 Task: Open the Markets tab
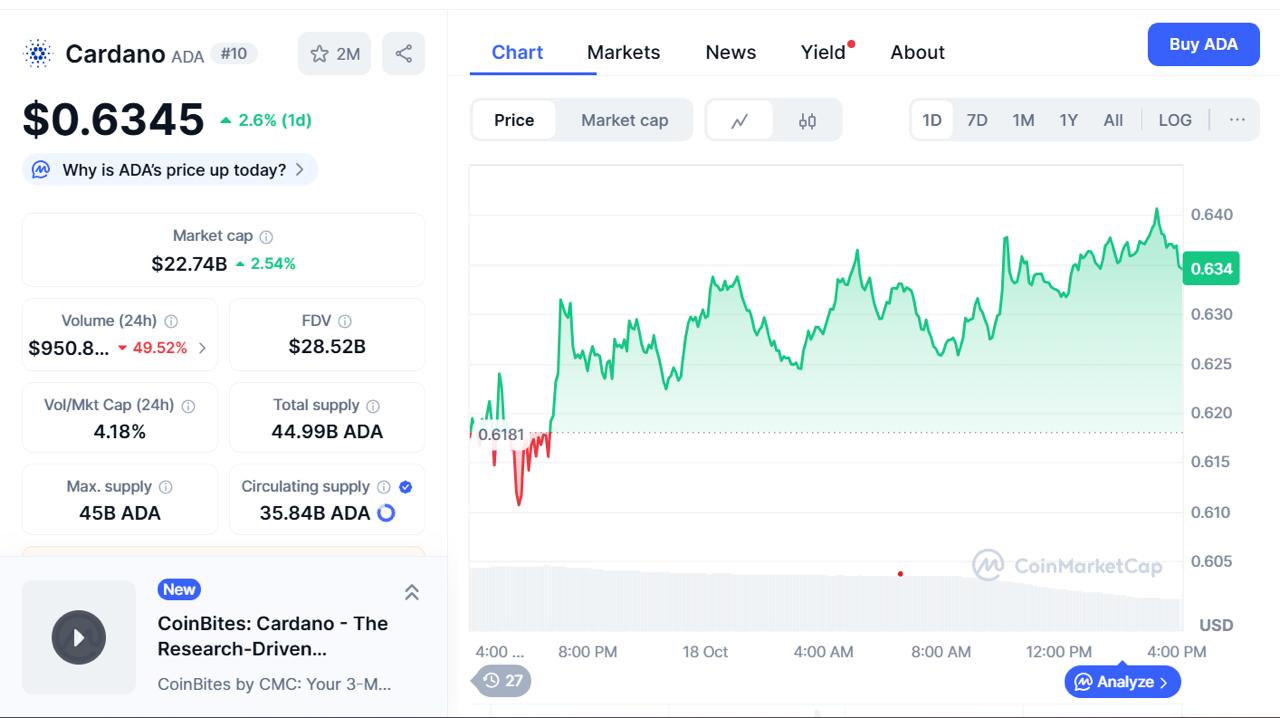(x=623, y=52)
